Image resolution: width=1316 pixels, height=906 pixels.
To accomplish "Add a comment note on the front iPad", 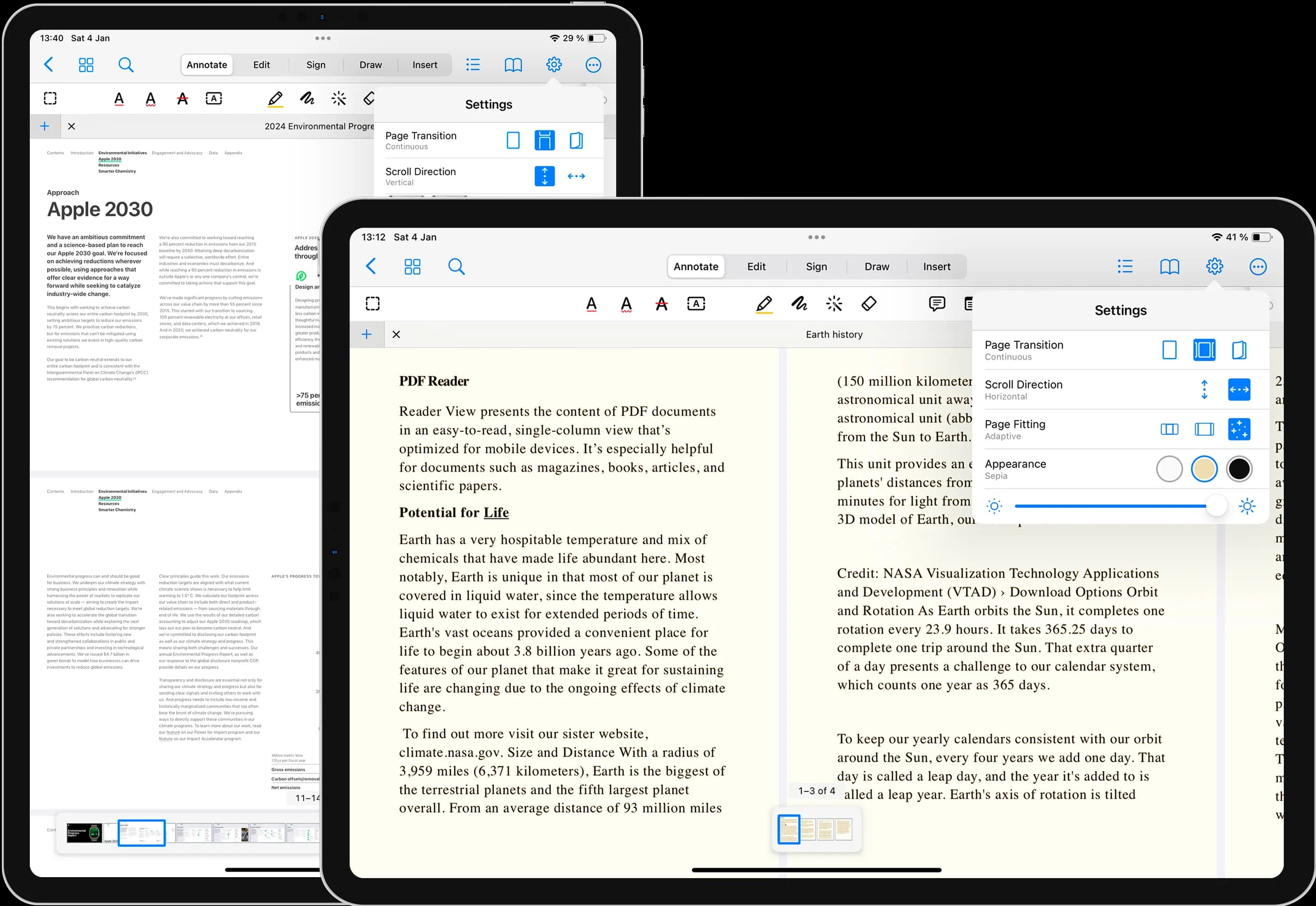I will coord(937,304).
